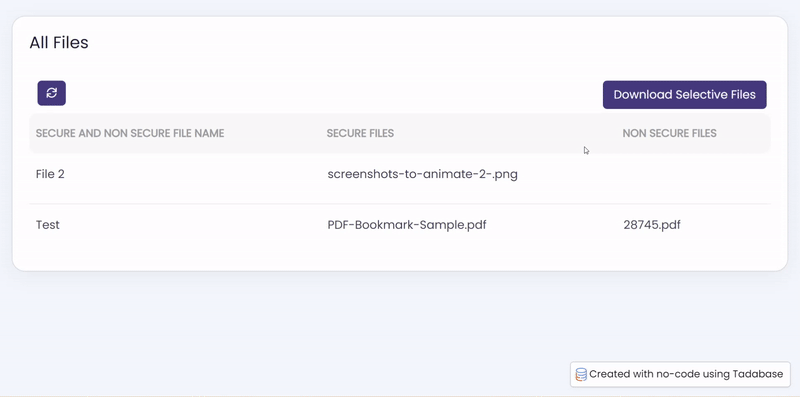Click the refresh table icon button
800x397 pixels.
coord(52,93)
